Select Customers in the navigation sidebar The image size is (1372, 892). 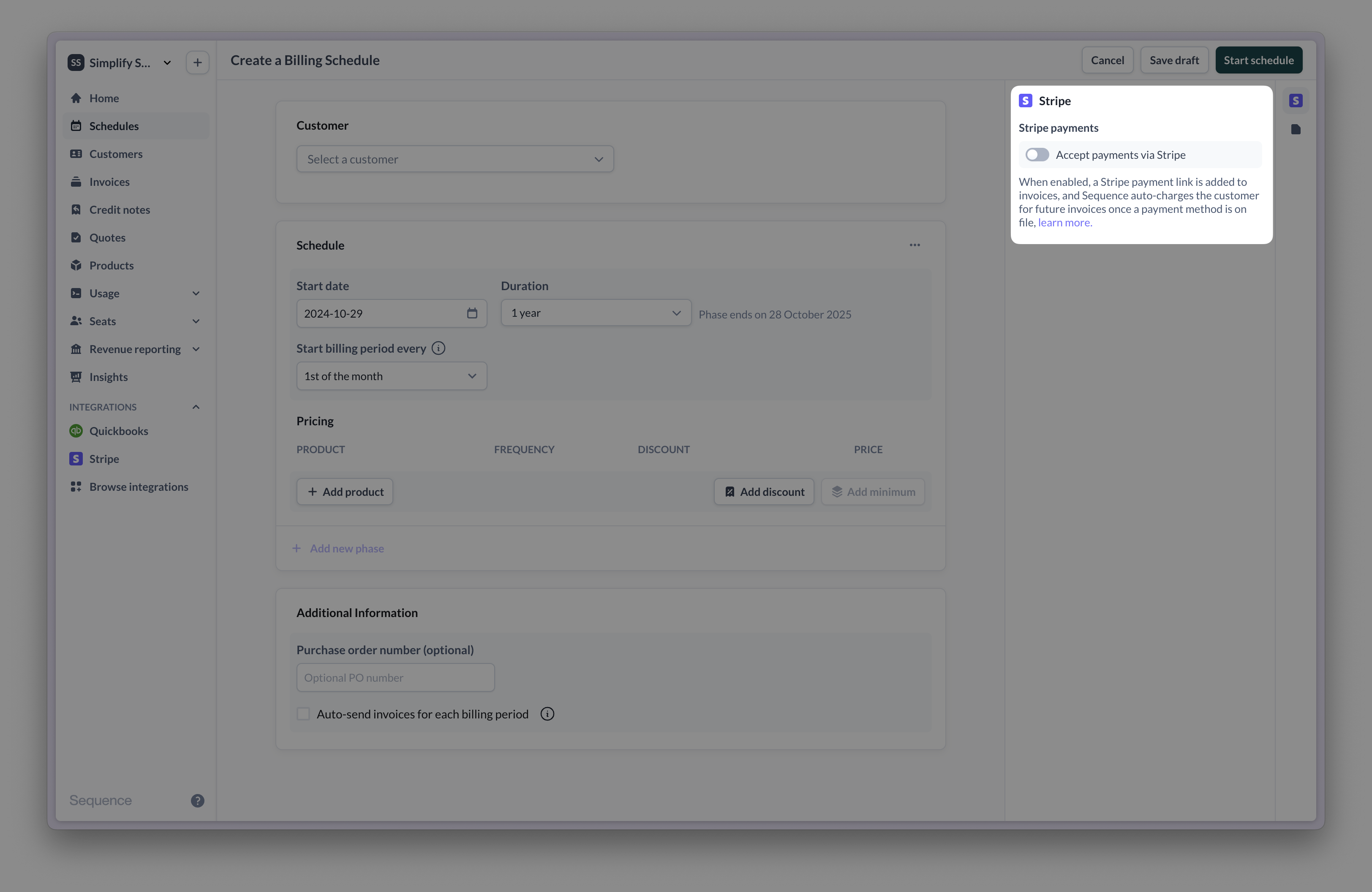click(x=115, y=154)
